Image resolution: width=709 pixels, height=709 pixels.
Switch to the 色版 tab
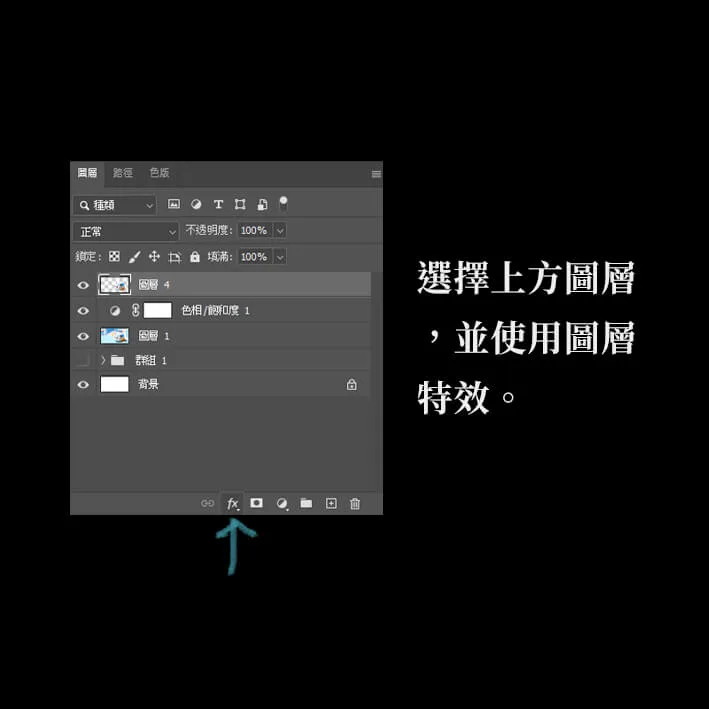point(159,173)
